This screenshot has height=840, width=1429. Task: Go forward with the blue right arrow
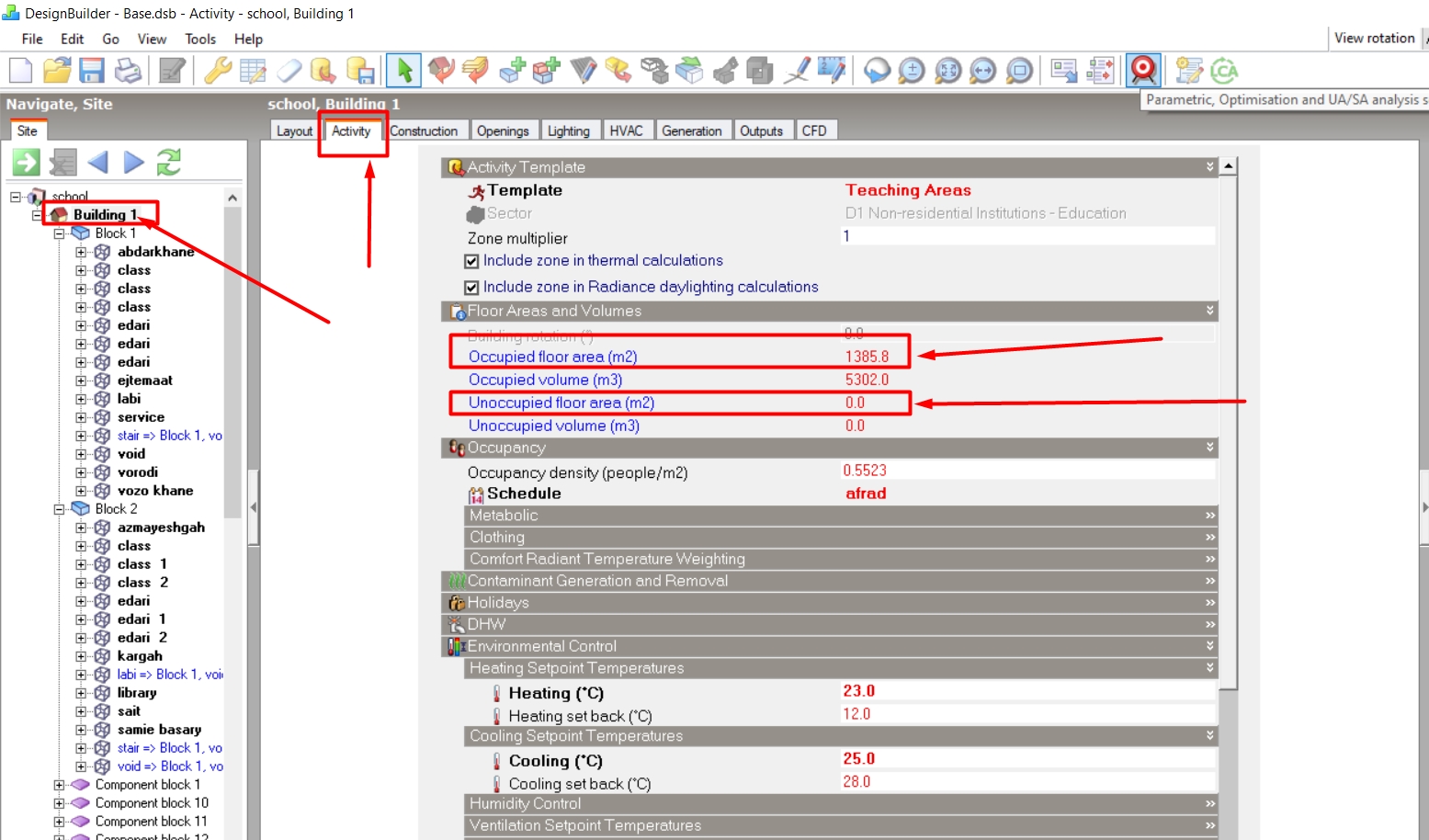134,163
